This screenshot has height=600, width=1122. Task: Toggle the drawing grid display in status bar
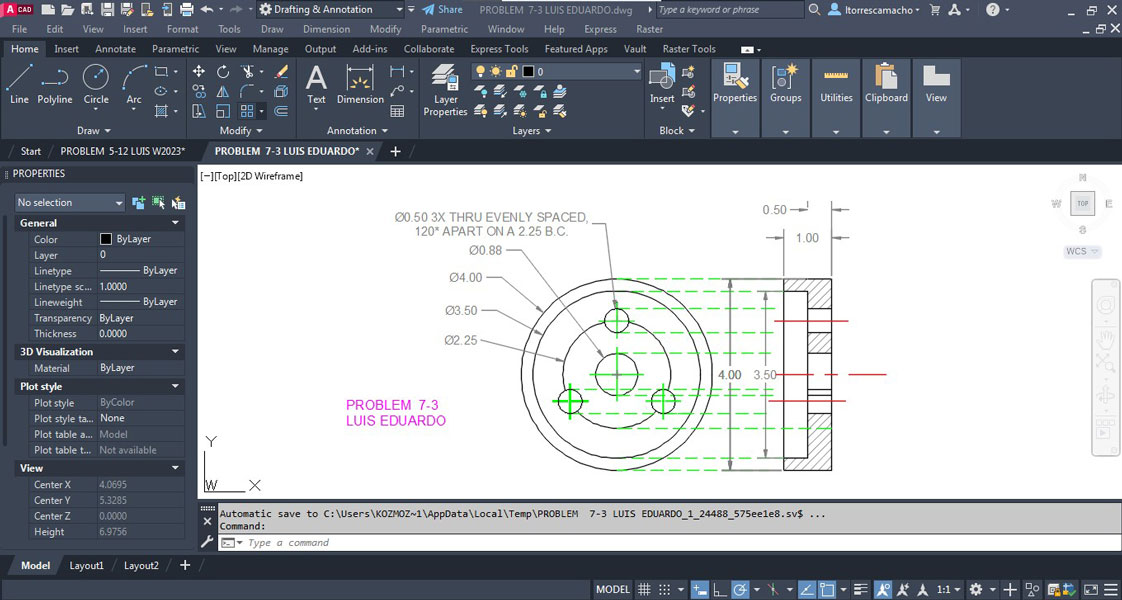click(645, 590)
